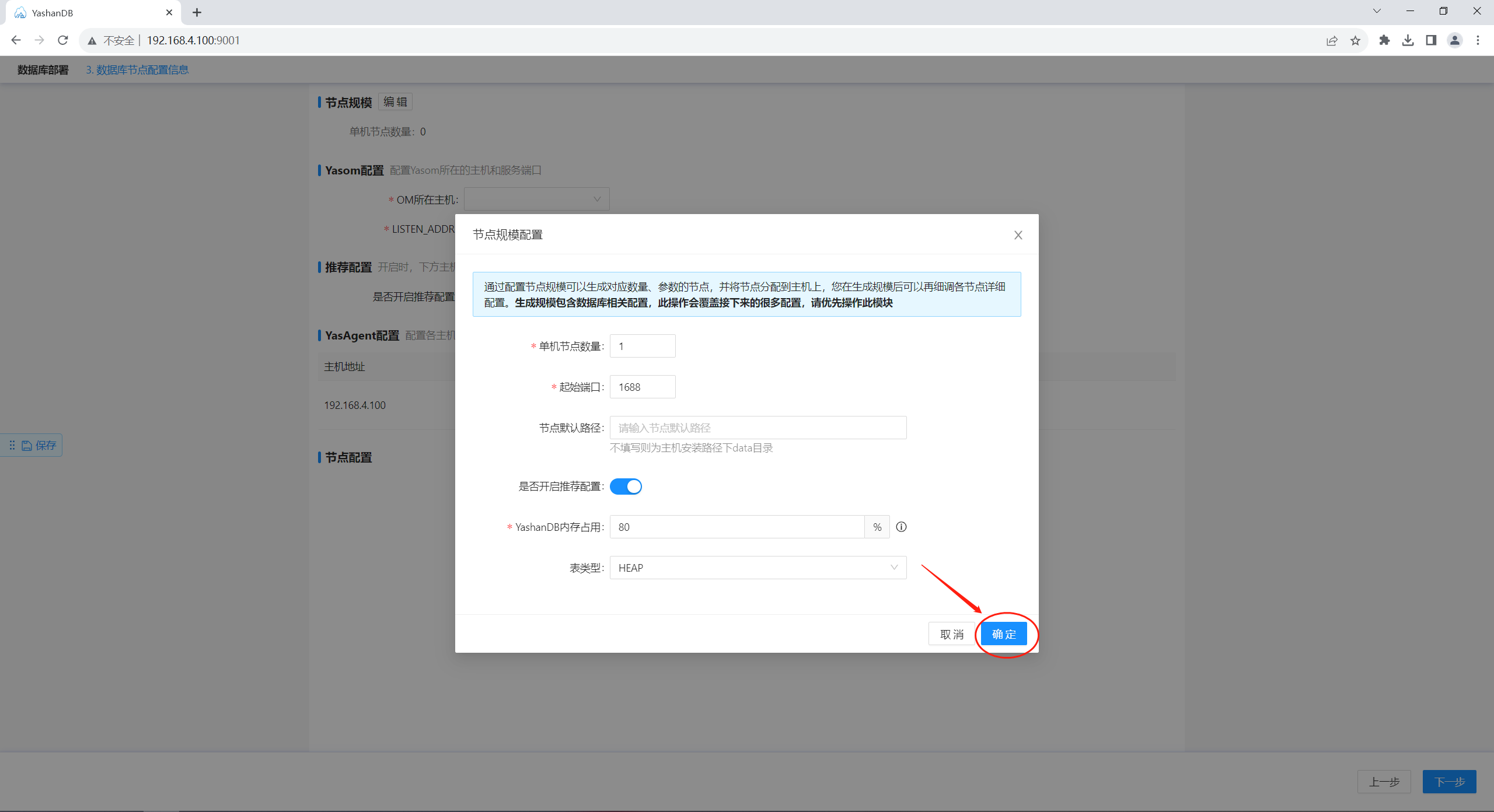Click the browser forward arrow
Viewport: 1494px width, 812px height.
tap(39, 40)
